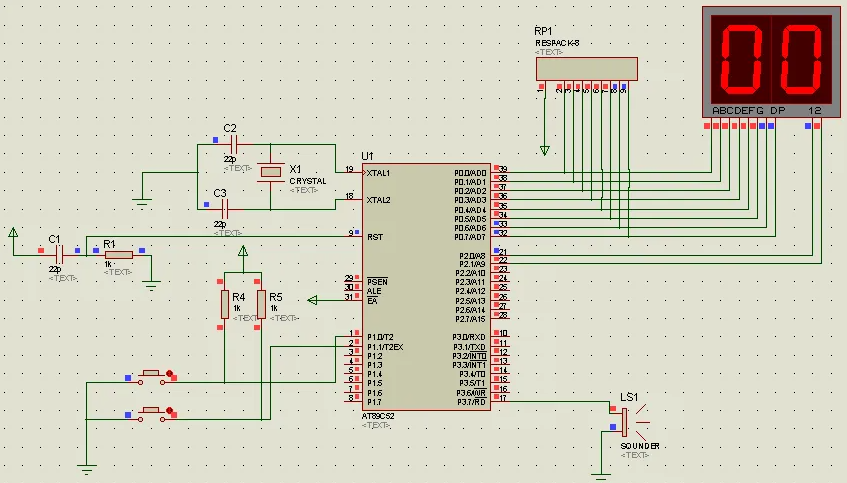The width and height of the screenshot is (847, 483).
Task: Click the ground symbol left of crystal
Action: 142,204
